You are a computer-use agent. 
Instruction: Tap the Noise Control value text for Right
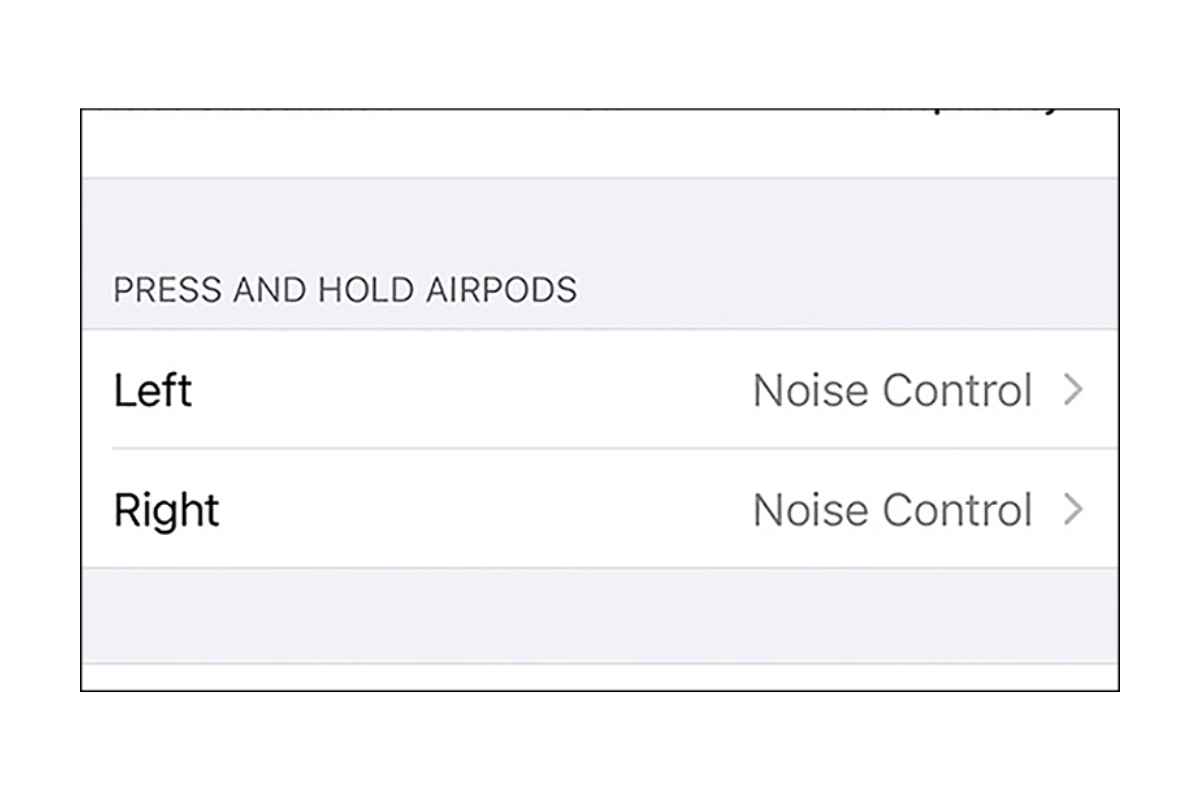click(893, 509)
